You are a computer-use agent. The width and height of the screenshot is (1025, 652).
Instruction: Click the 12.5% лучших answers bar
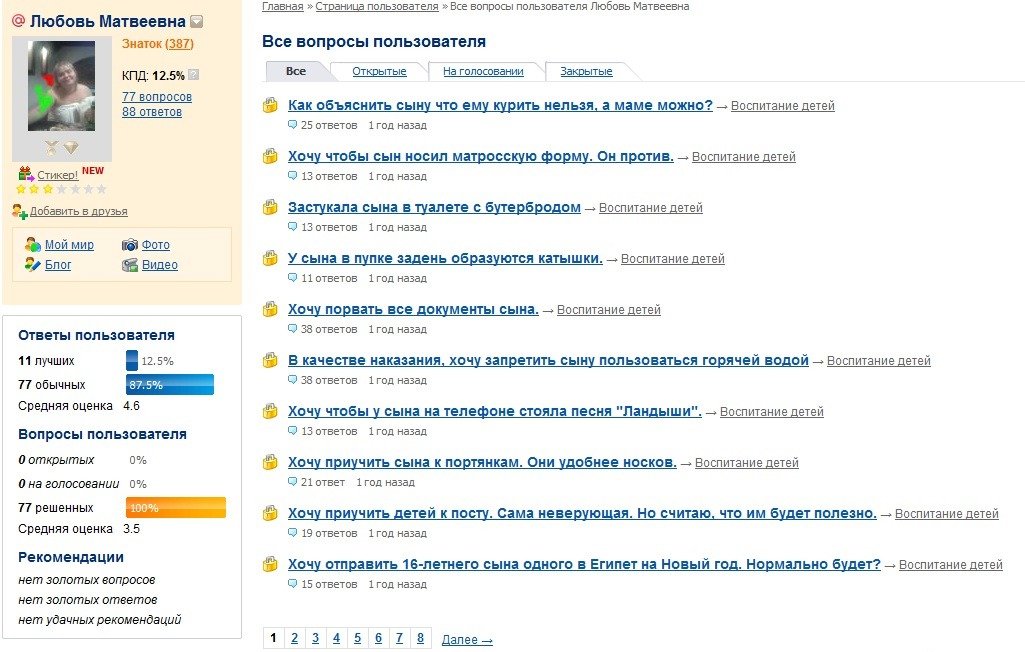132,360
